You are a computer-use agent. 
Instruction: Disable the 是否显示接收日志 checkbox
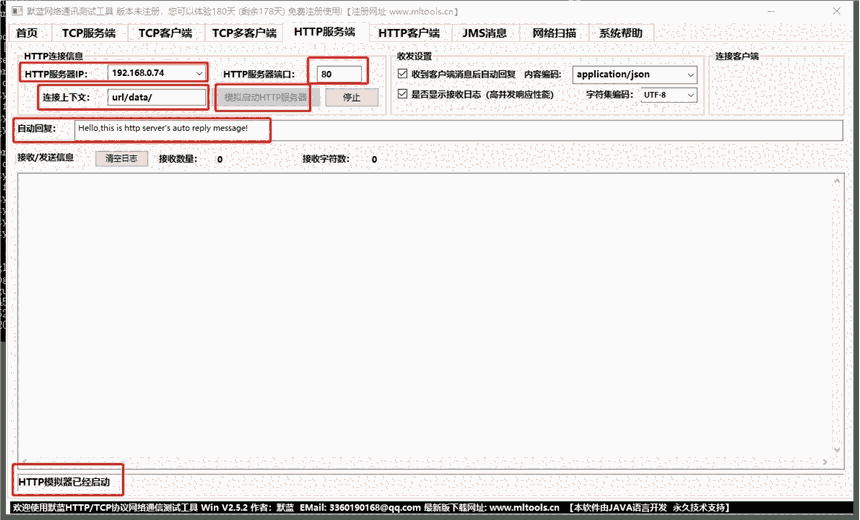402,95
